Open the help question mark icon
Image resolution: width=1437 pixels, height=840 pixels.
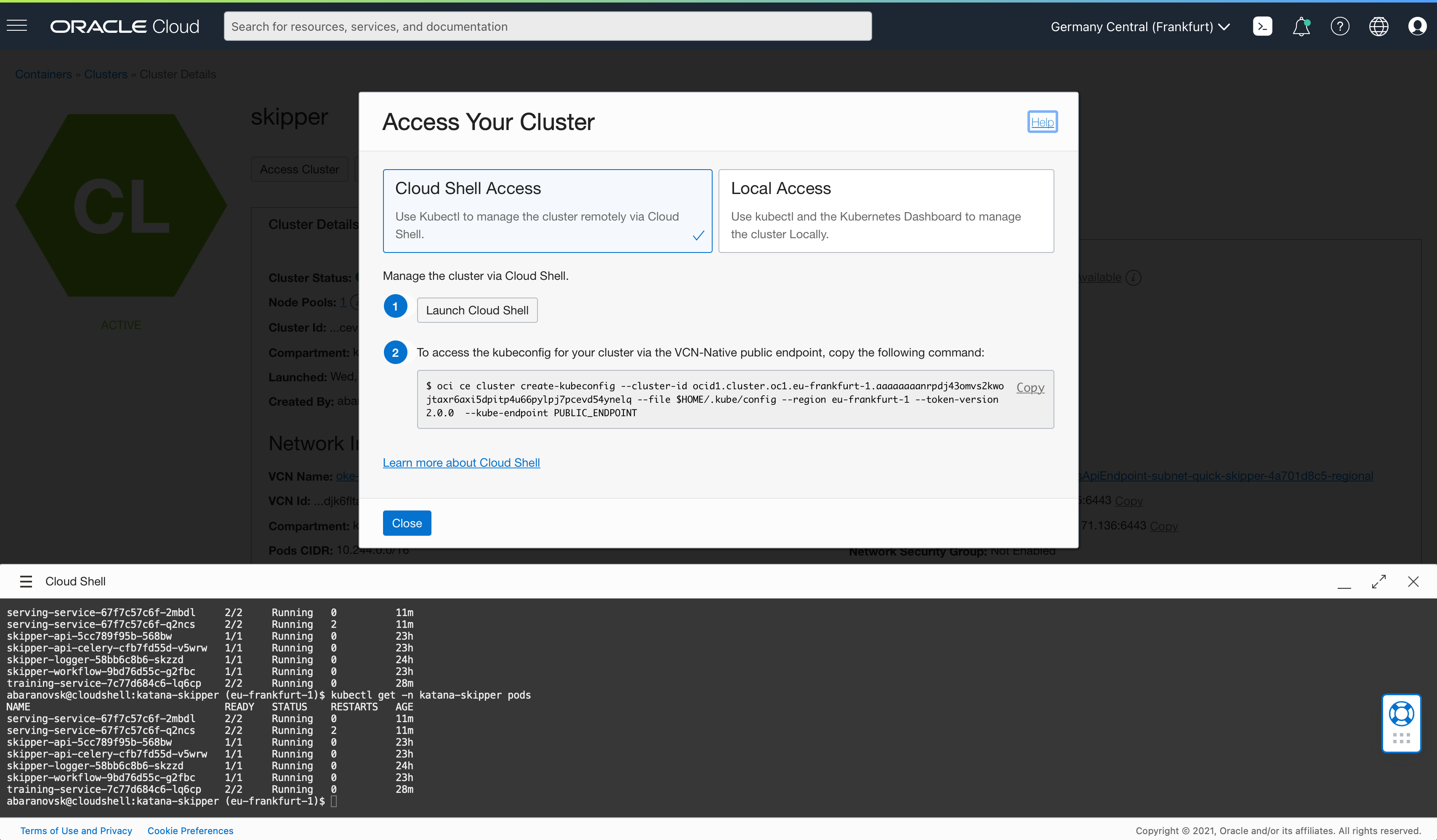pos(1339,26)
